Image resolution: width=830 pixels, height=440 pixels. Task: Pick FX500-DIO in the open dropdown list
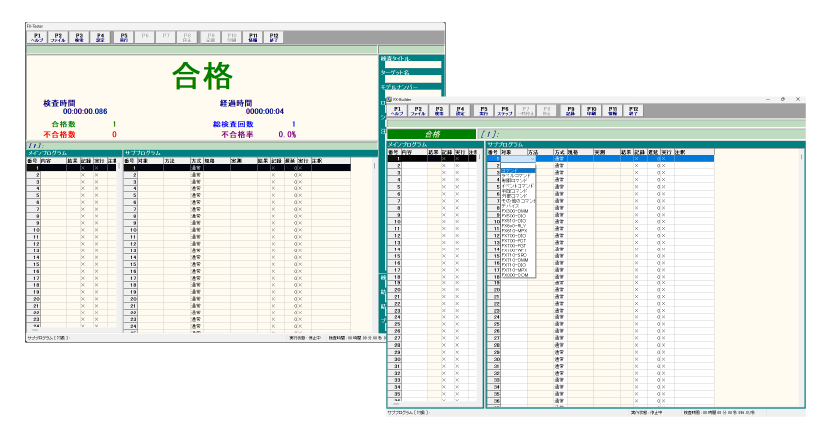[512, 216]
